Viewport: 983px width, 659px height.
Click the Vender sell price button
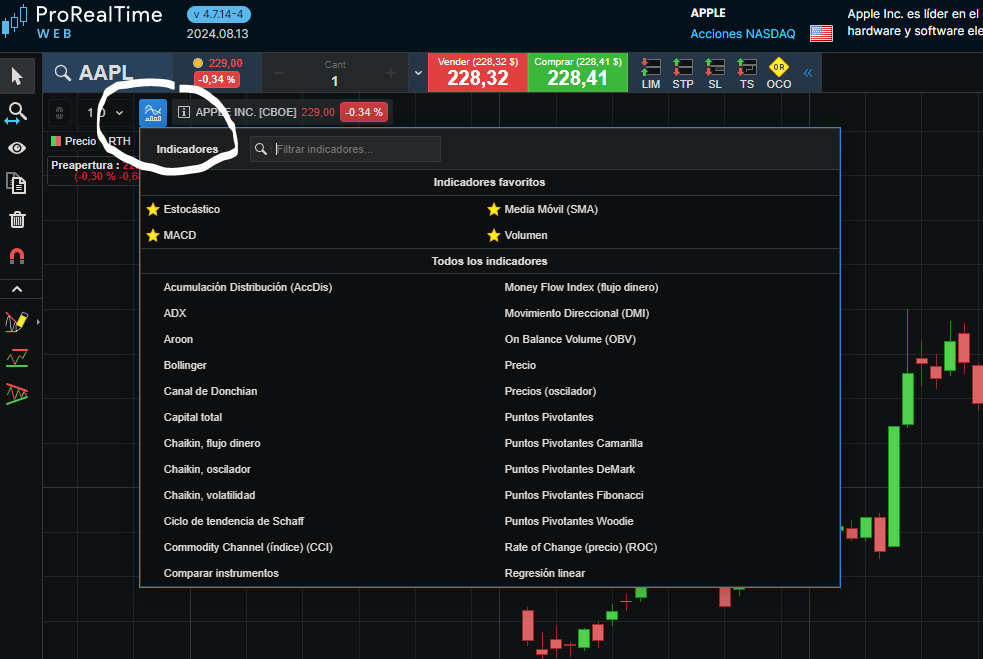(478, 73)
